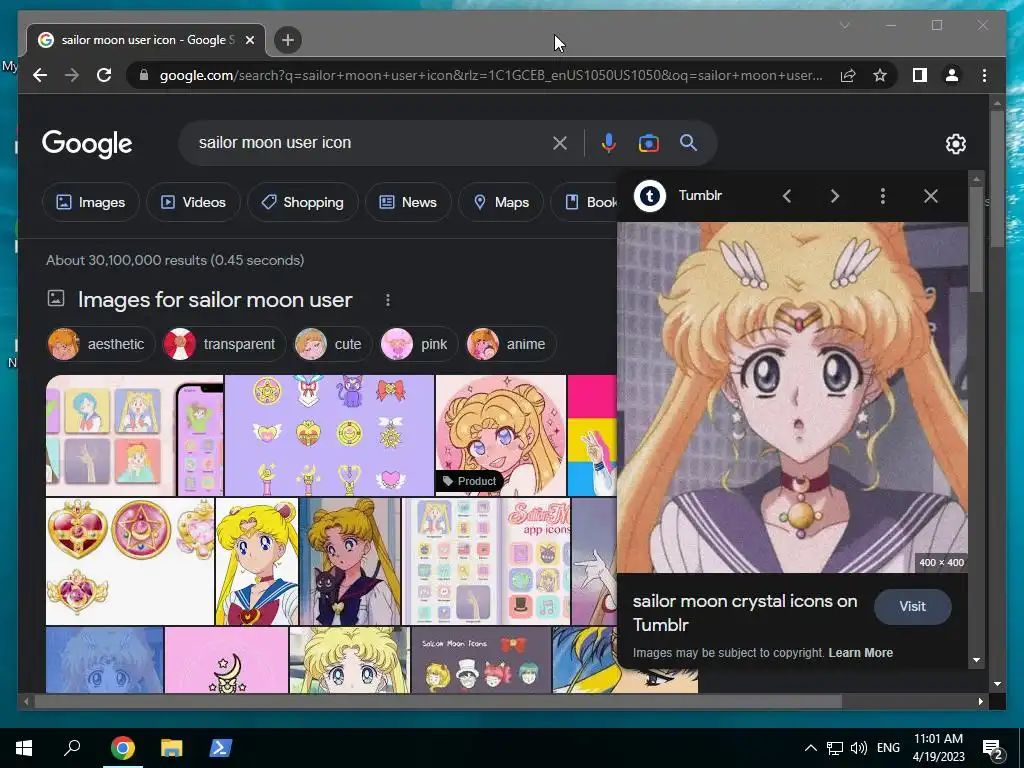1024x768 pixels.
Task: Open the Product-tagged Sailor Moon thumbnail
Action: tap(500, 435)
